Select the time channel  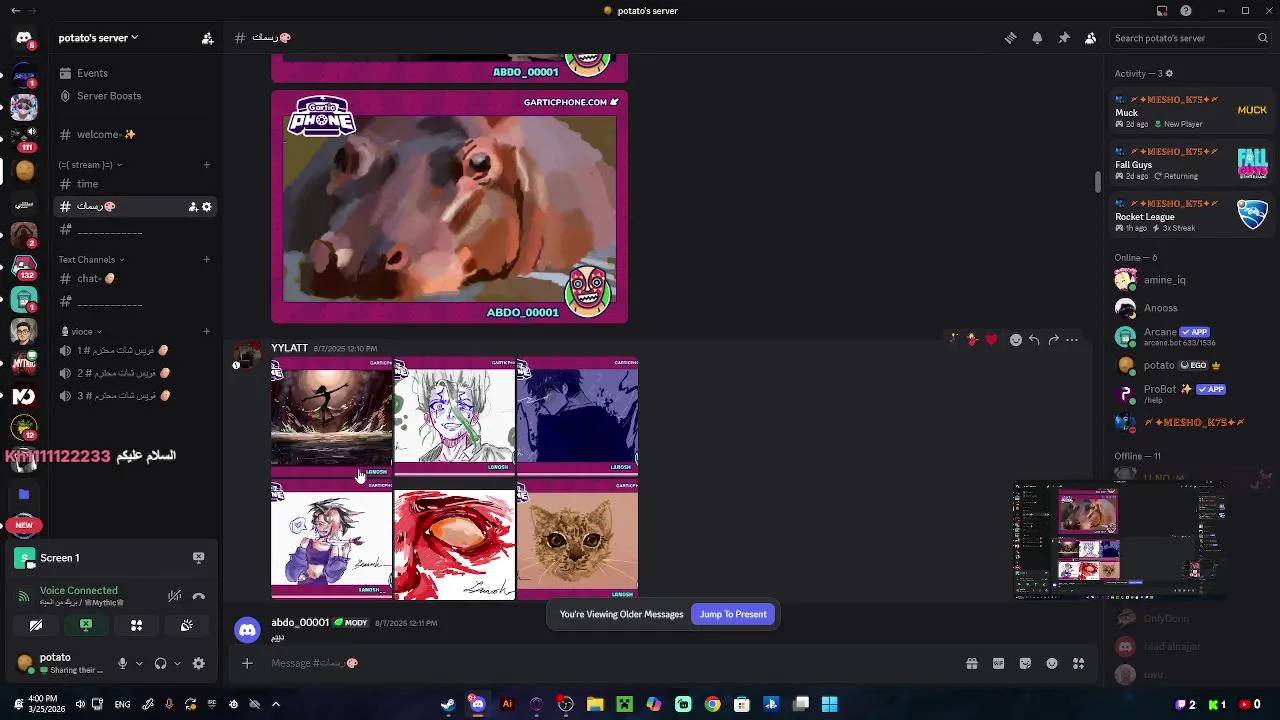(88, 184)
